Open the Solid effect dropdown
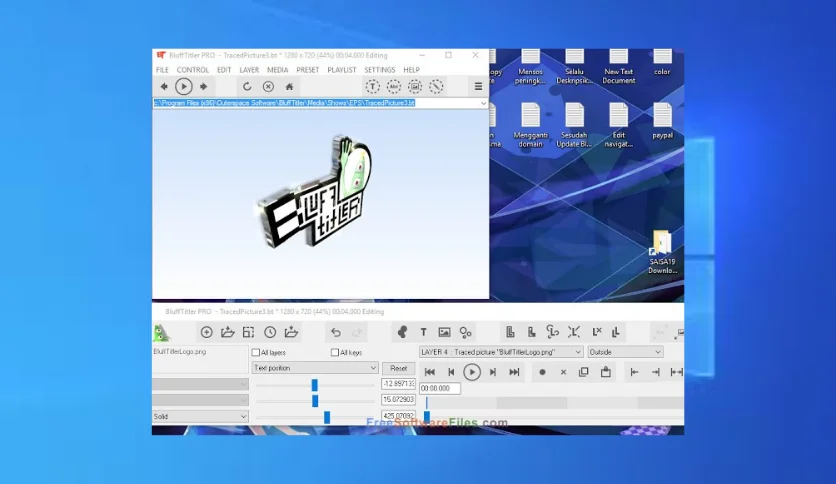 click(200, 416)
